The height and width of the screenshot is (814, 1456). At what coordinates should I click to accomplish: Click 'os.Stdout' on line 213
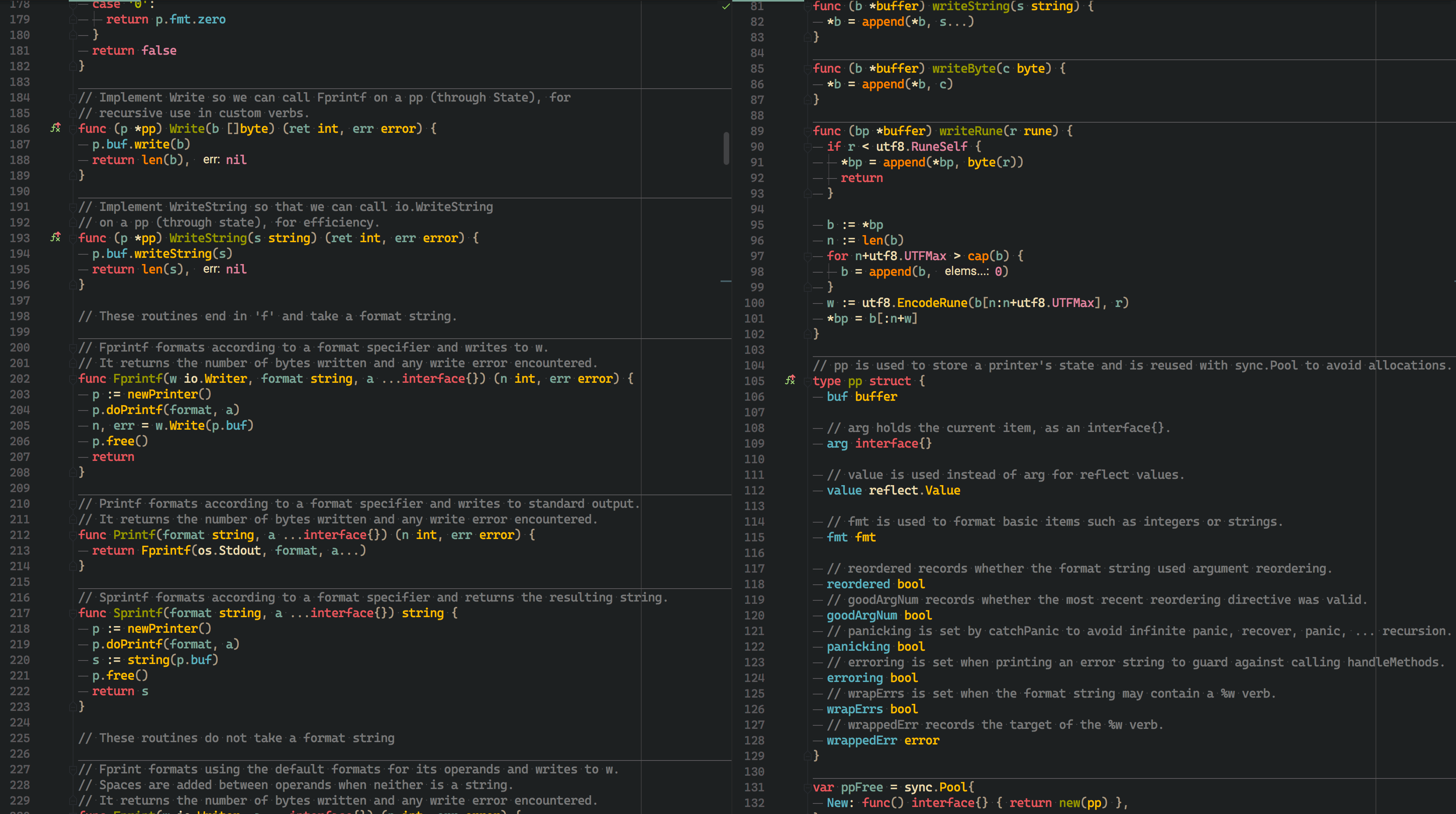click(x=229, y=551)
